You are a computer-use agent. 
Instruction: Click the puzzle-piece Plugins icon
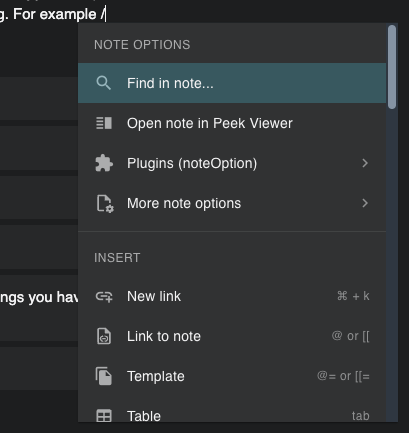click(x=104, y=163)
